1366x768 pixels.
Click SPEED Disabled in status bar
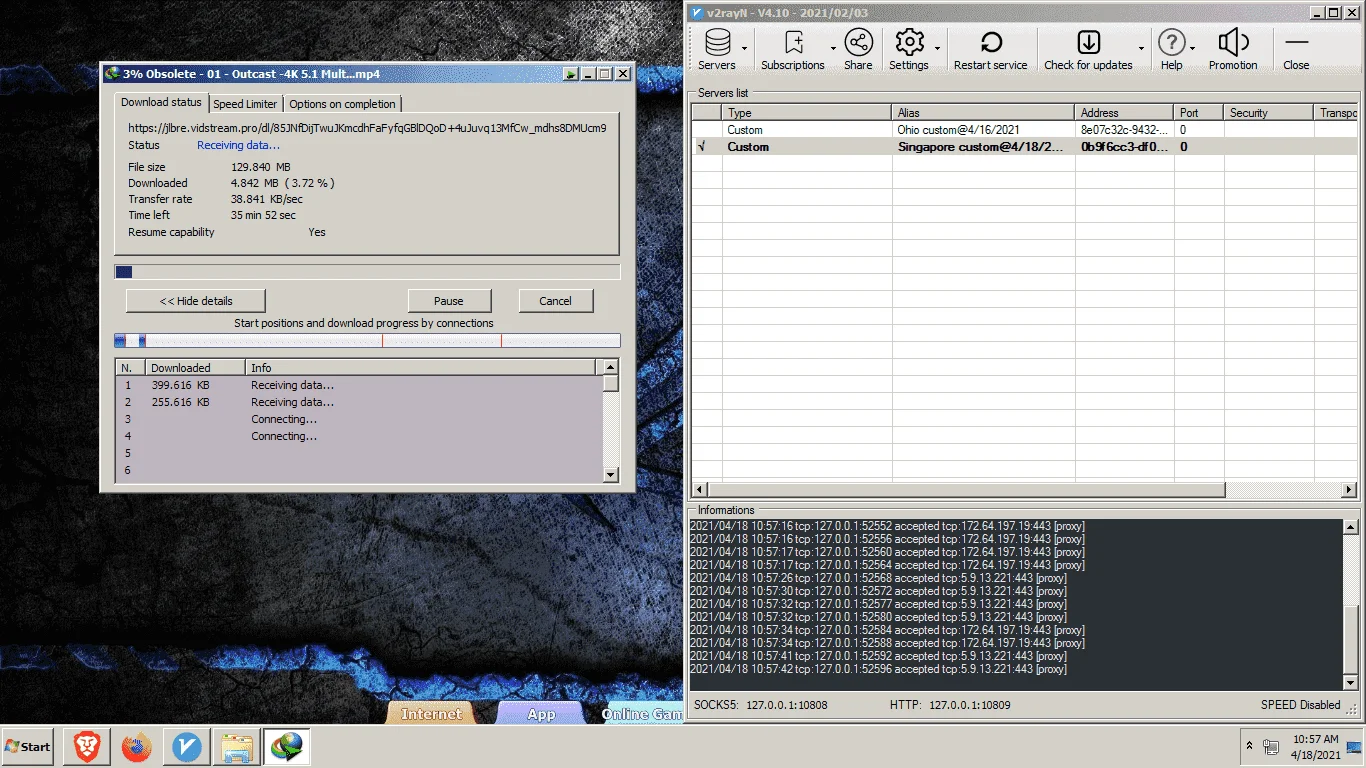coord(1300,705)
